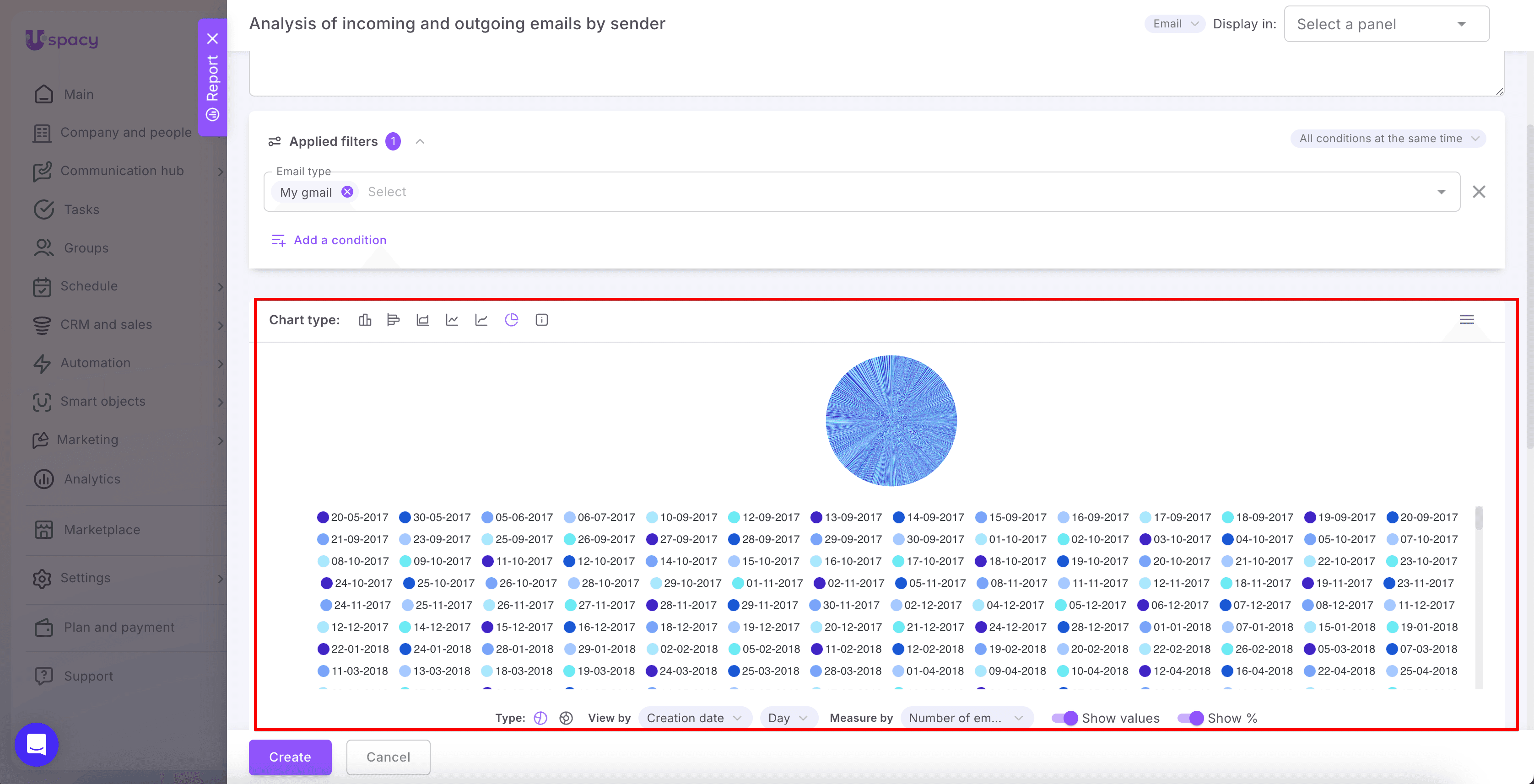Click into the description text area
The width and height of the screenshot is (1534, 784).
point(876,73)
